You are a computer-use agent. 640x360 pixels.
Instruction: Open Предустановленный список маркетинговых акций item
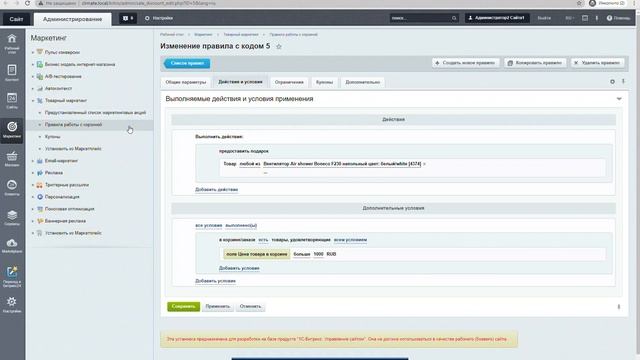click(x=95, y=113)
